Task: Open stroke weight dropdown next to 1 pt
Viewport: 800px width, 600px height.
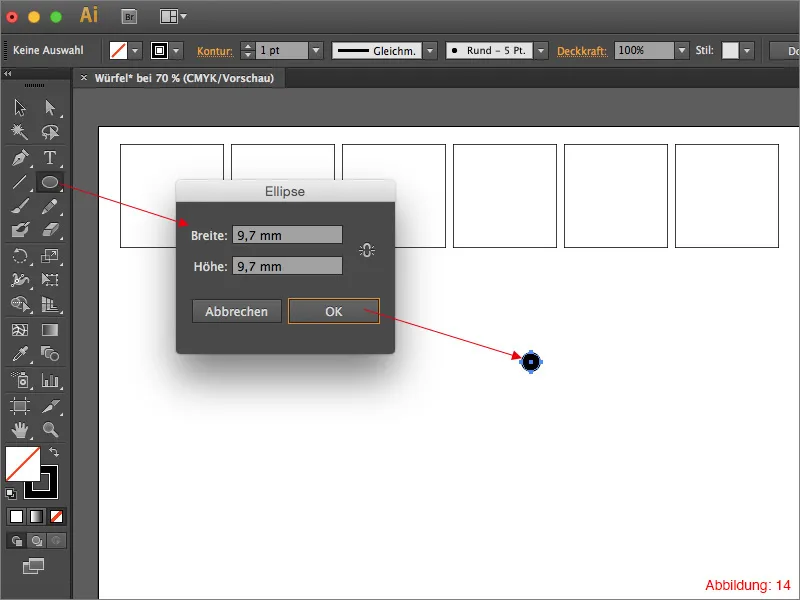Action: 316,51
